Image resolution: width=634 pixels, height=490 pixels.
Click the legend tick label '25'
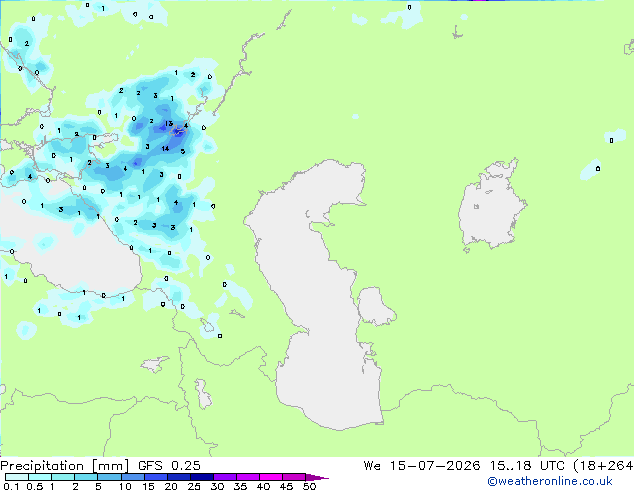pos(194,486)
